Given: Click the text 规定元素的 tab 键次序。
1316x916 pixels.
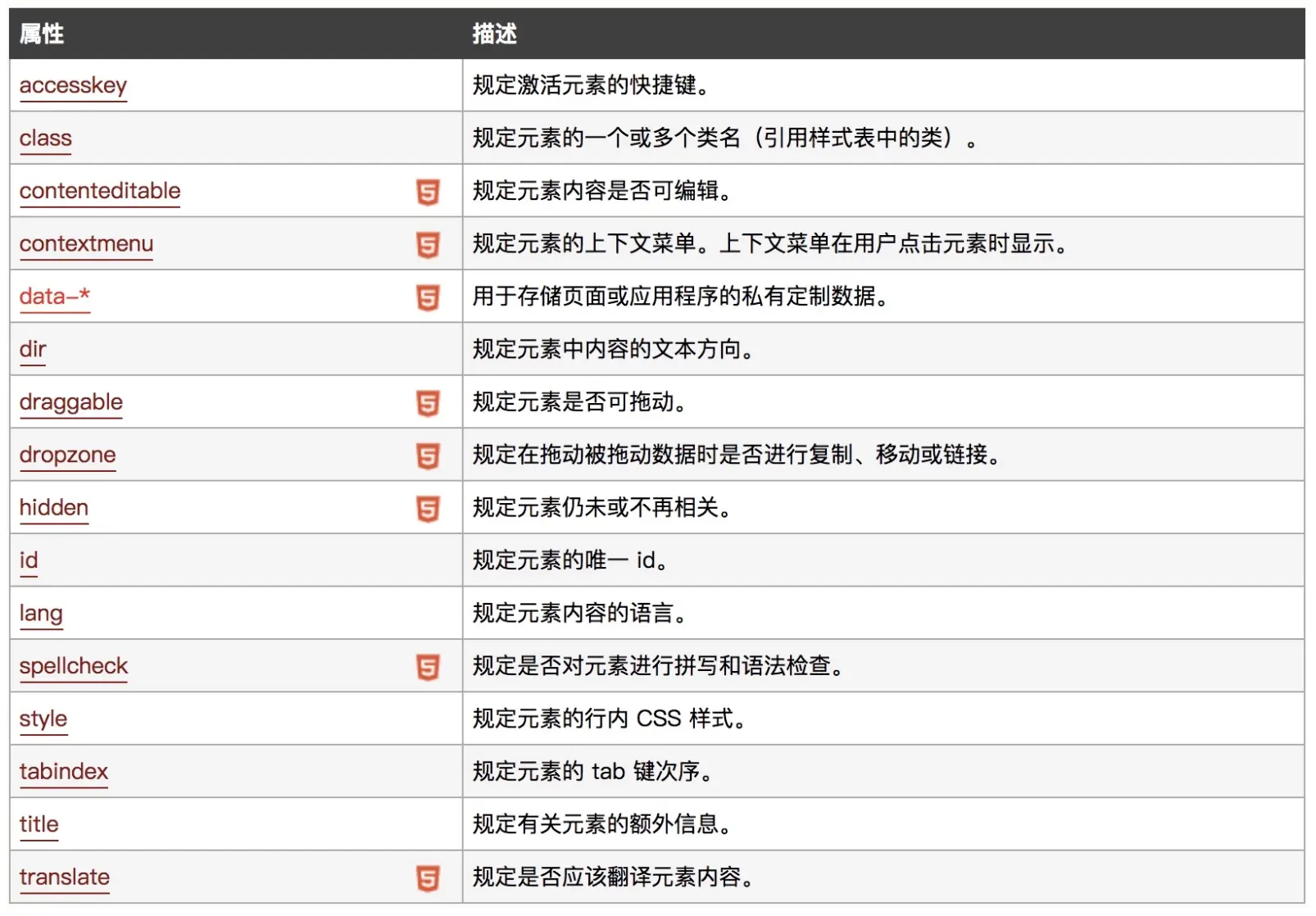Looking at the screenshot, I should tap(593, 772).
